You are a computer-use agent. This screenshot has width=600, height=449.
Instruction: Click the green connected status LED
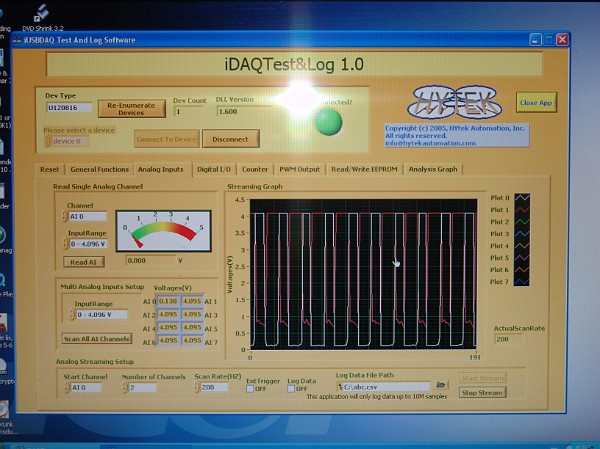pyautogui.click(x=328, y=122)
